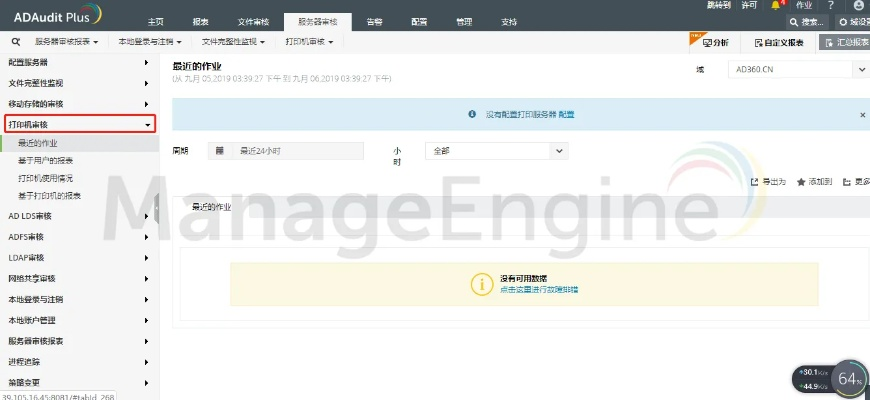Click the calendar icon beside 最近24小时
This screenshot has width=870, height=400.
pos(220,151)
